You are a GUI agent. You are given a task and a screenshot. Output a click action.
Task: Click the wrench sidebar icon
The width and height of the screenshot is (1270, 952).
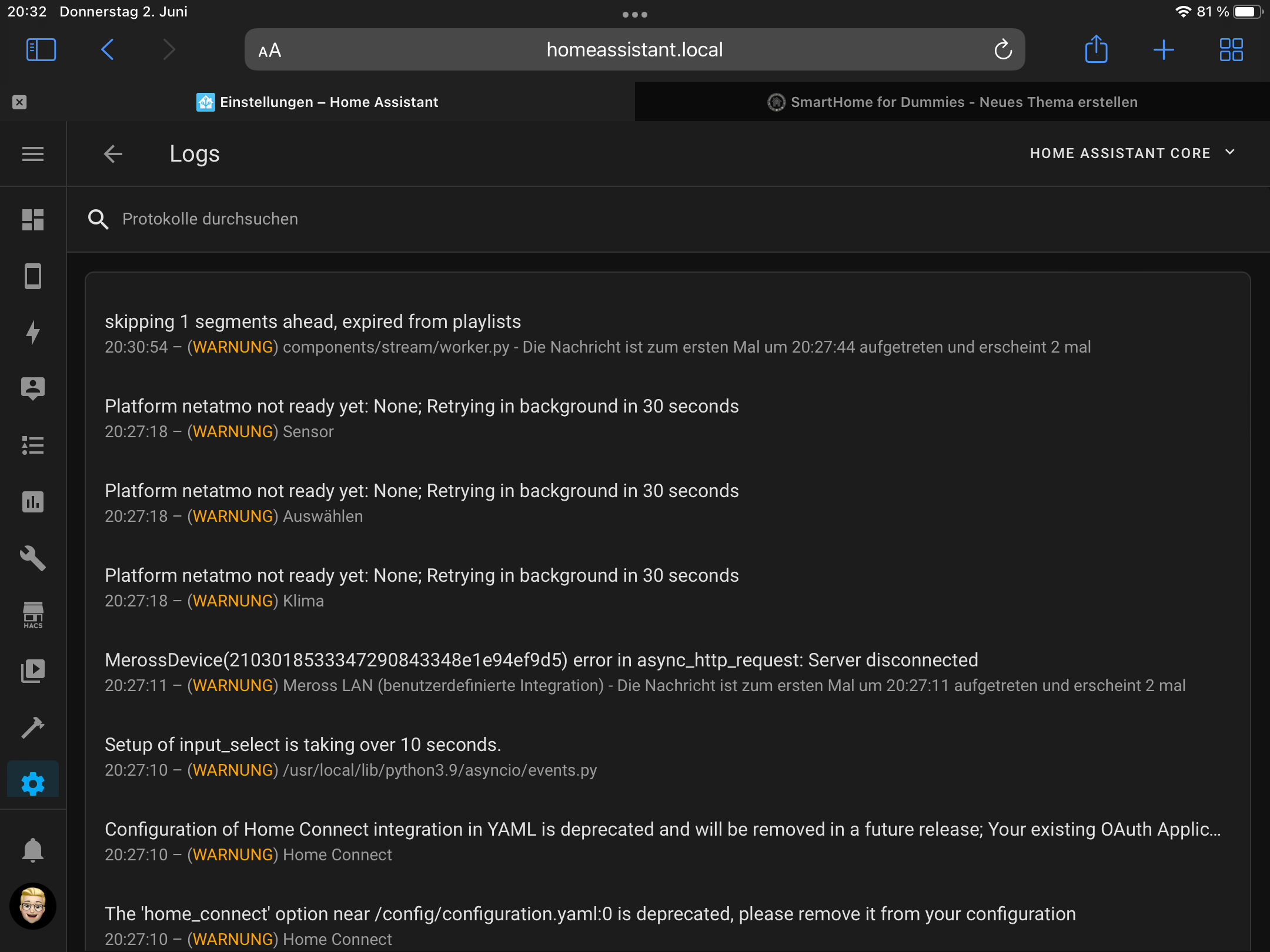click(x=33, y=558)
